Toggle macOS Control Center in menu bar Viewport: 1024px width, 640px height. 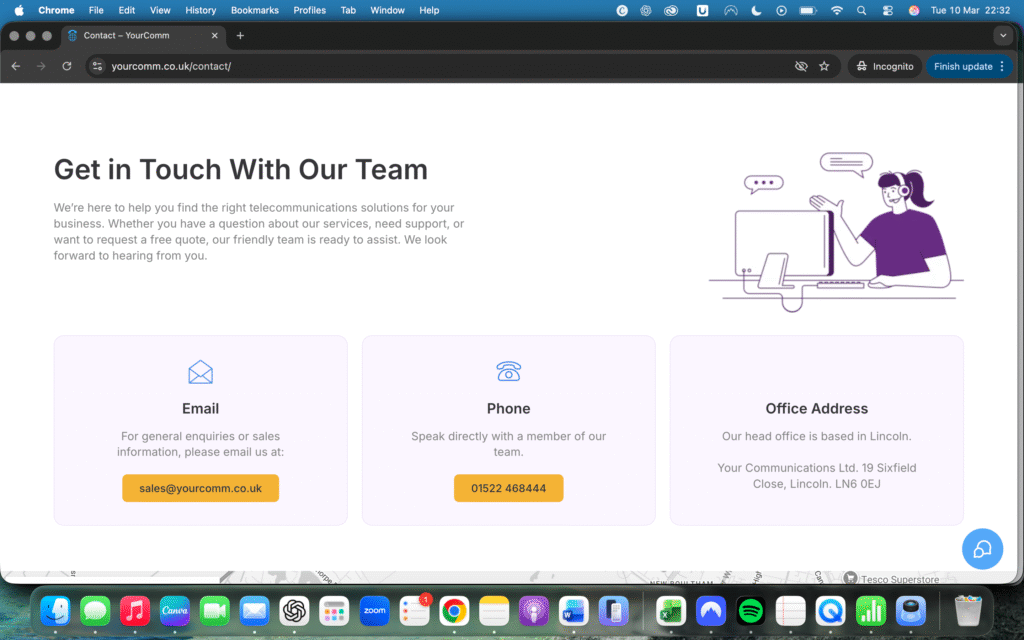888,10
